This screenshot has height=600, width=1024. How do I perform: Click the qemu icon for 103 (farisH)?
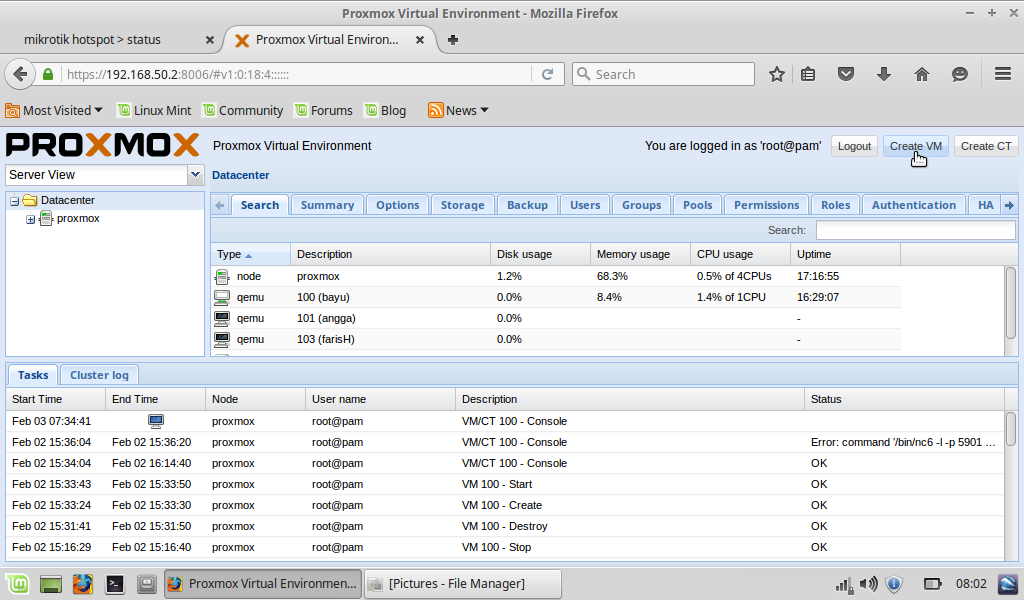222,339
